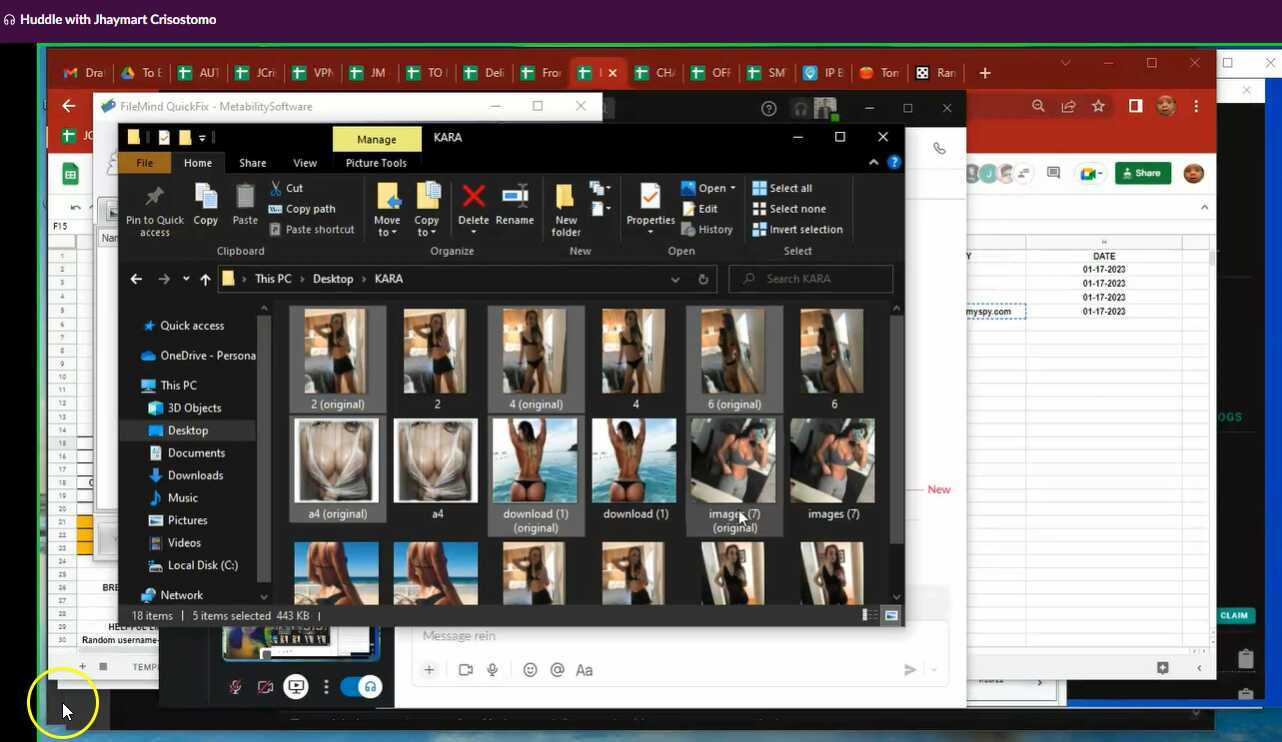The image size is (1282, 742).
Task: Open the Share ribbon tab
Action: (252, 163)
